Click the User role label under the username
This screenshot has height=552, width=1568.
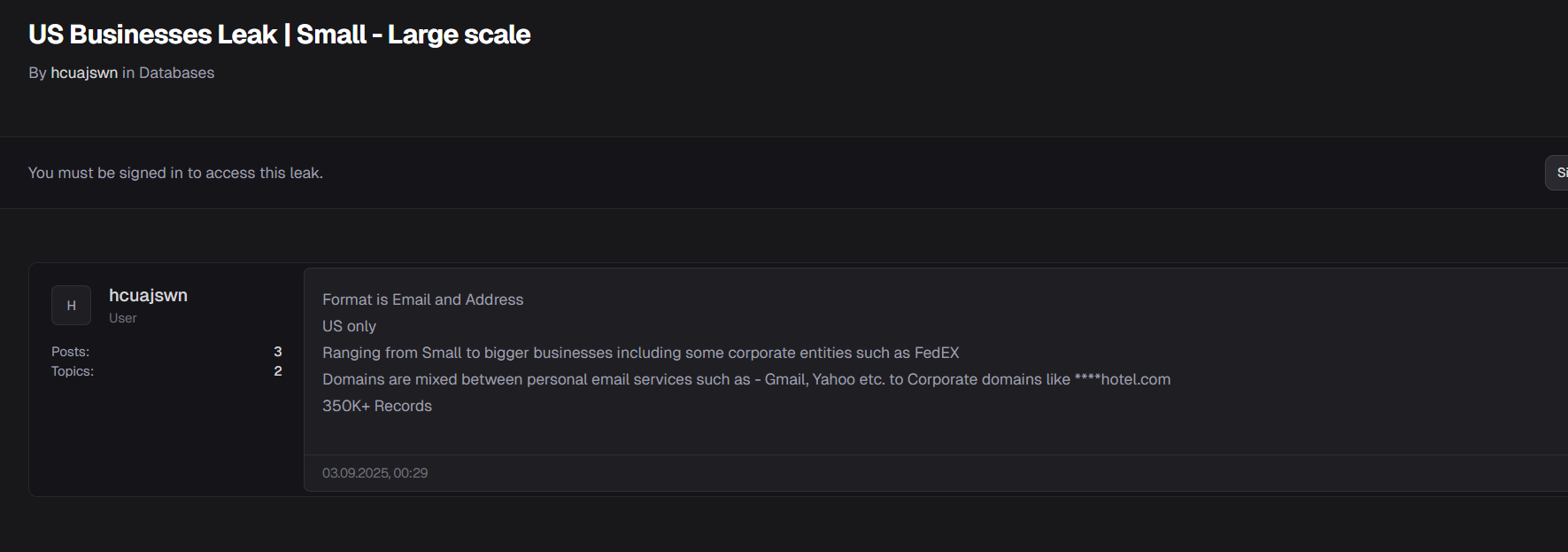coord(123,318)
